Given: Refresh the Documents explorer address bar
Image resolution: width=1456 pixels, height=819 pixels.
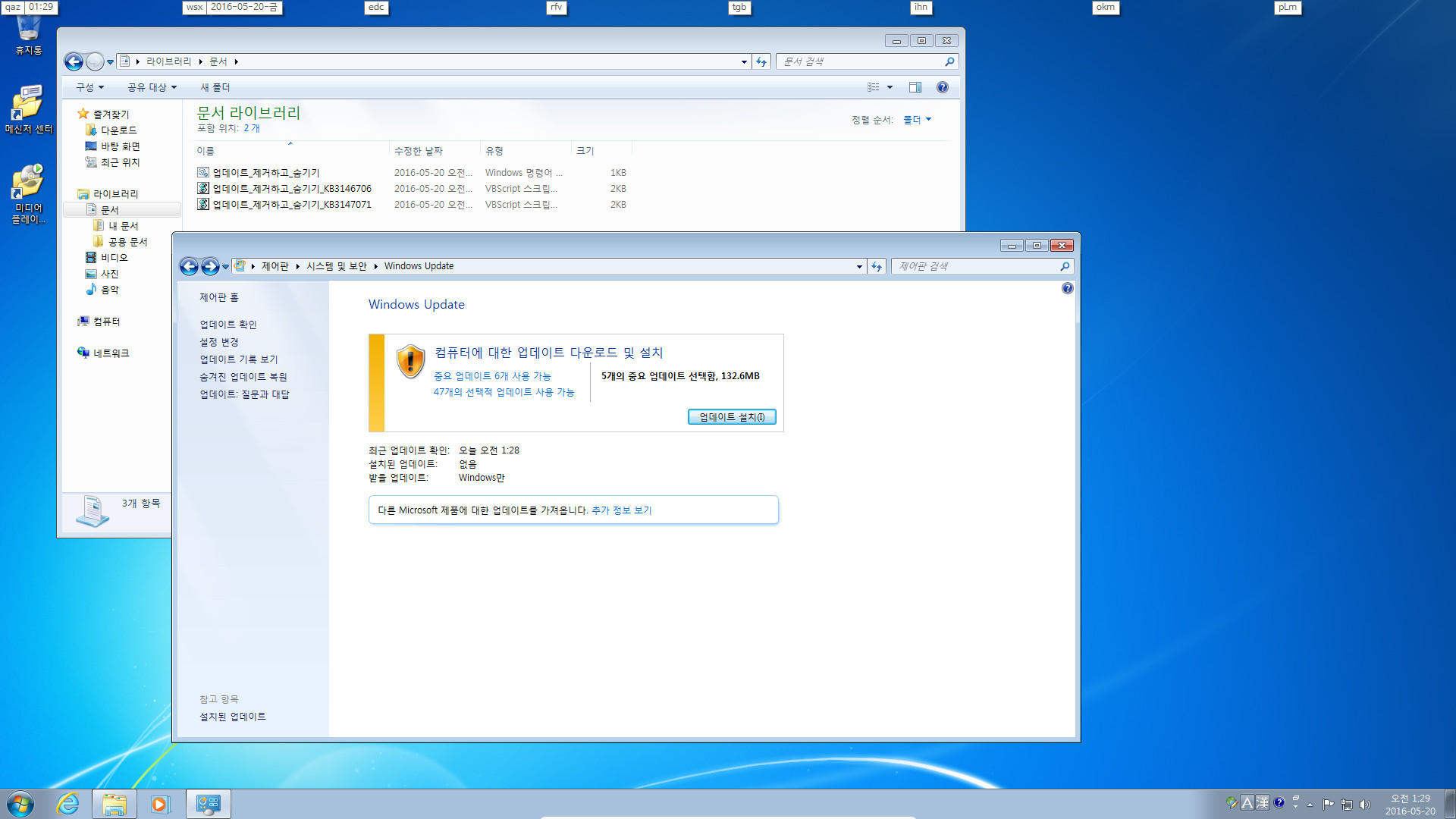Looking at the screenshot, I should pos(761,61).
